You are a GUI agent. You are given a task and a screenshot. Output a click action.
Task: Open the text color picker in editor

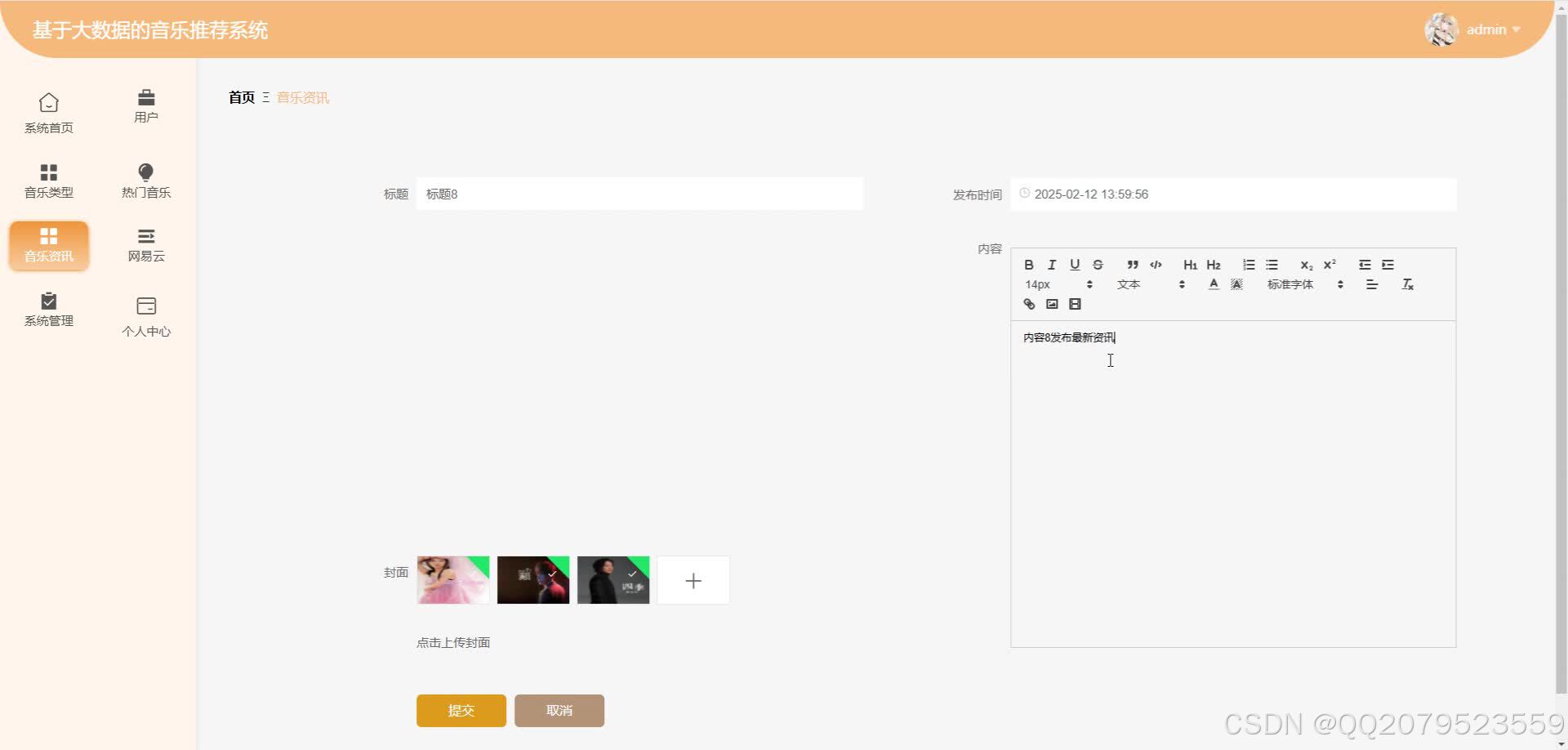click(x=1214, y=283)
